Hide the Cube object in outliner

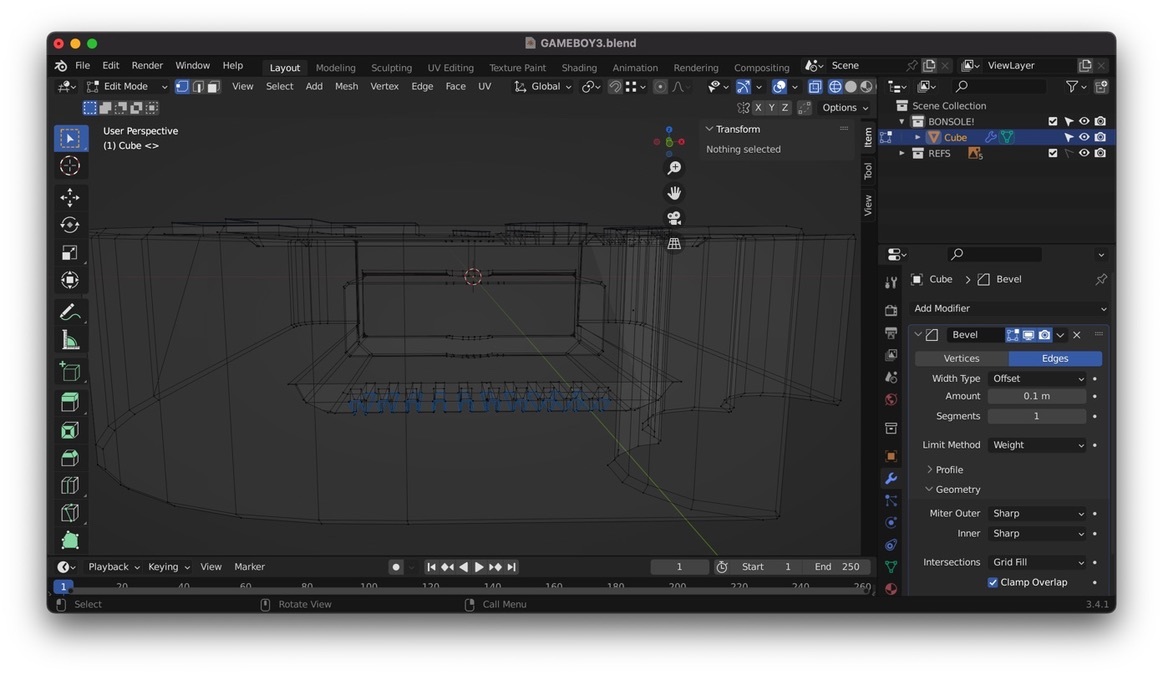click(x=1084, y=137)
